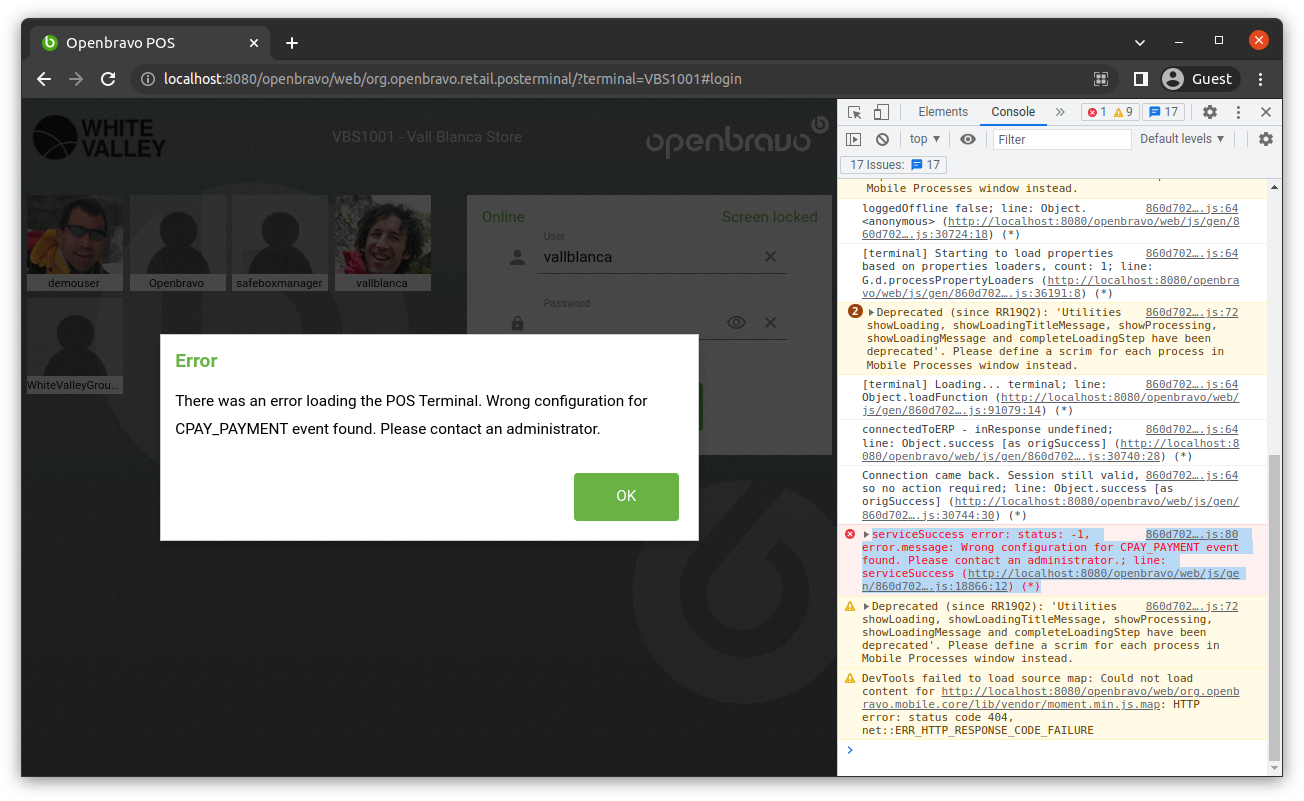Open the source link of loggedOffline false message
Screen dimensions: 1304x801
(x=1192, y=209)
